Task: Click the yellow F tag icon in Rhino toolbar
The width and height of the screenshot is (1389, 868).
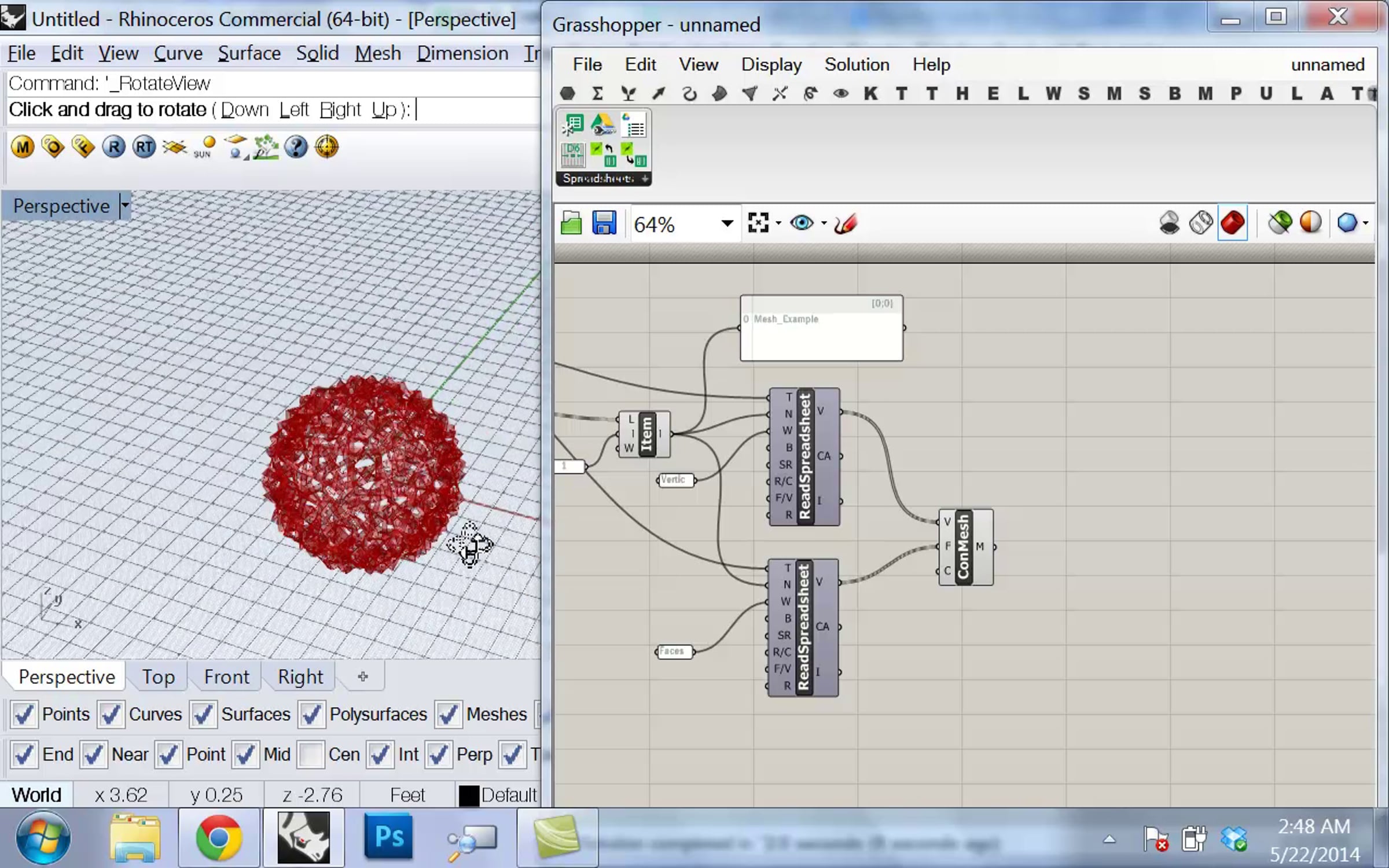Action: click(x=83, y=147)
